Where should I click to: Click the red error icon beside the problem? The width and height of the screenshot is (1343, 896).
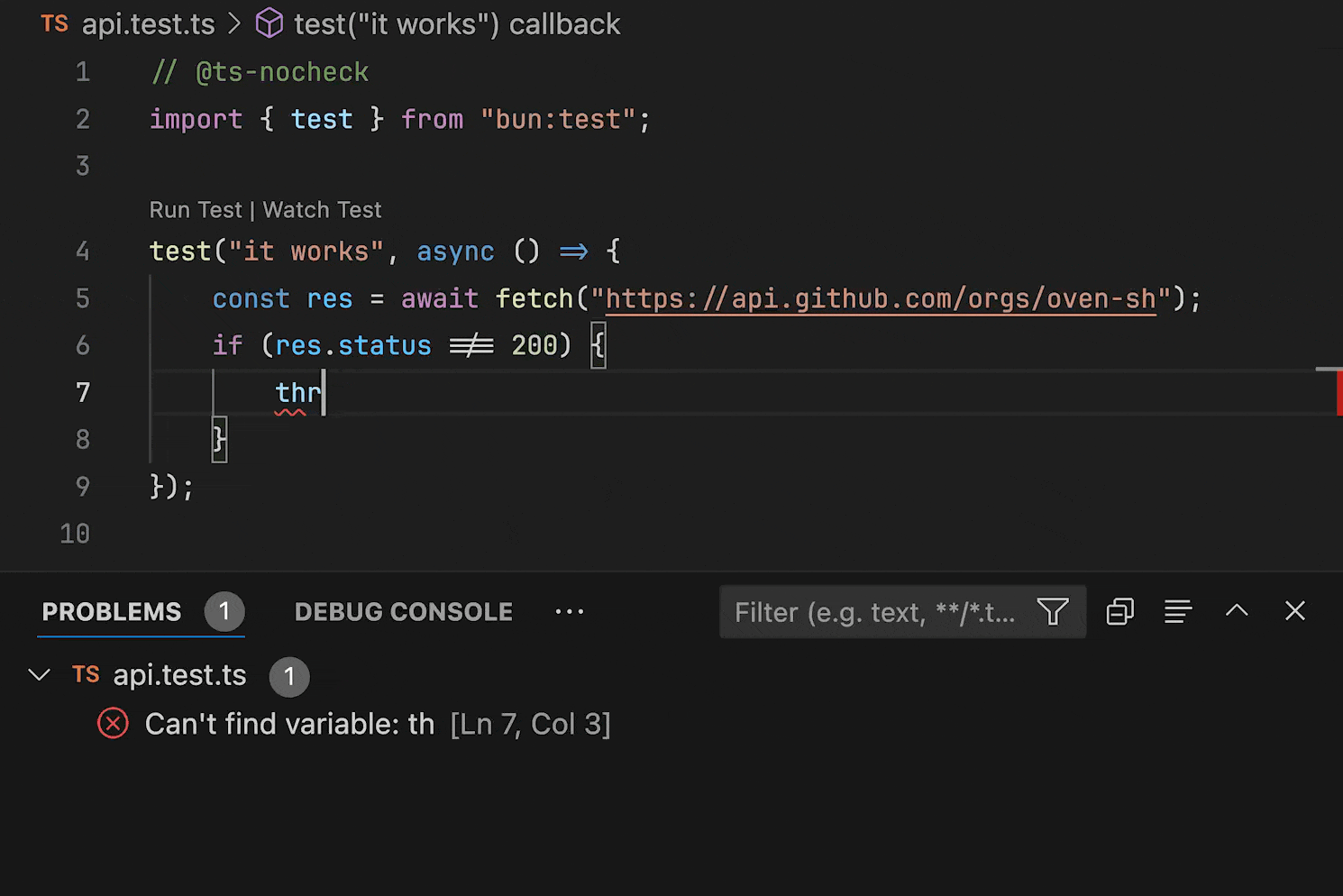pos(113,724)
